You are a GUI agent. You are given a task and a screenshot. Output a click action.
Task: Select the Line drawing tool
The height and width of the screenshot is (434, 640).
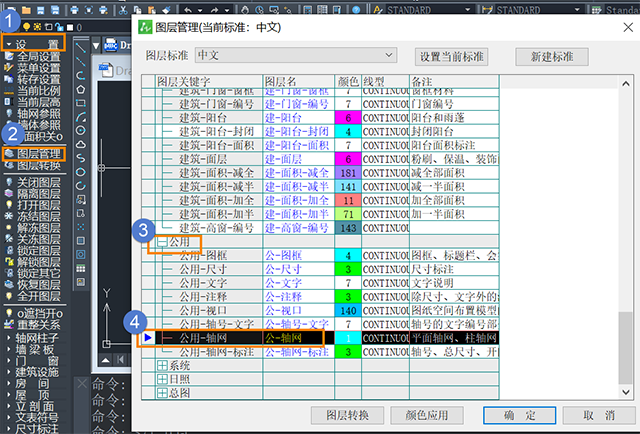point(80,48)
